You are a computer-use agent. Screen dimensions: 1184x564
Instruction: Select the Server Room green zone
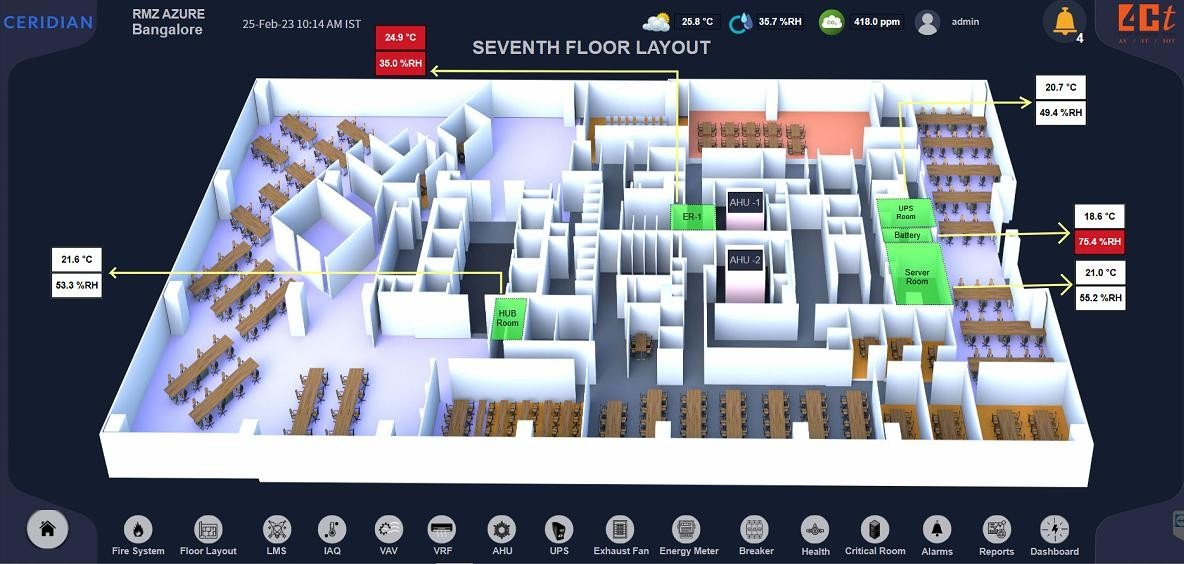coord(917,273)
